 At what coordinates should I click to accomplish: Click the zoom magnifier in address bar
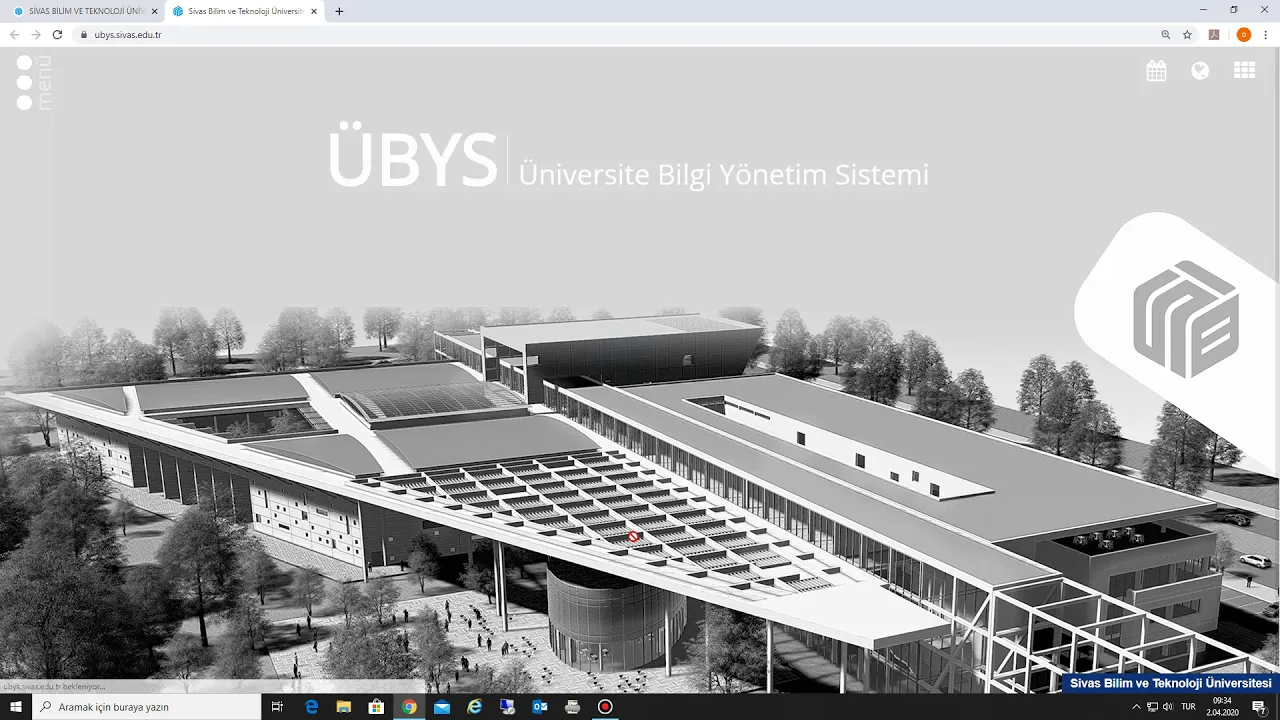click(1166, 34)
